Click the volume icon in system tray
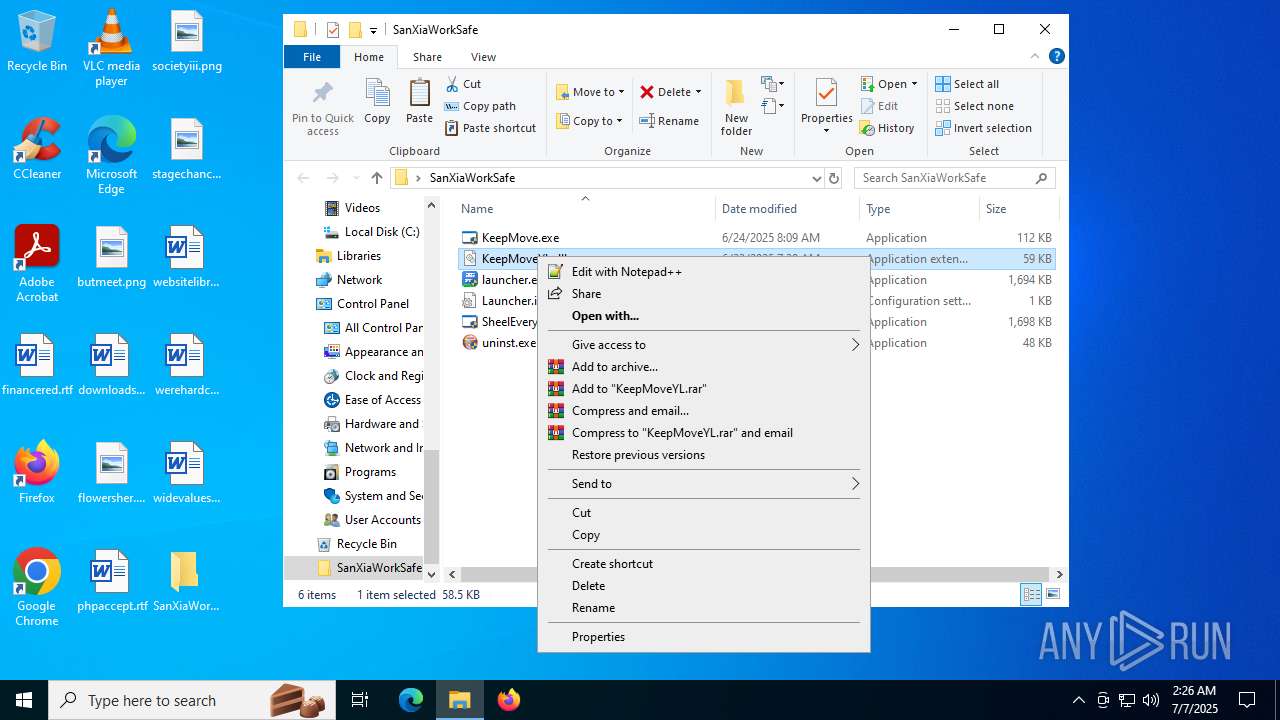The image size is (1280, 720). pyautogui.click(x=1151, y=700)
